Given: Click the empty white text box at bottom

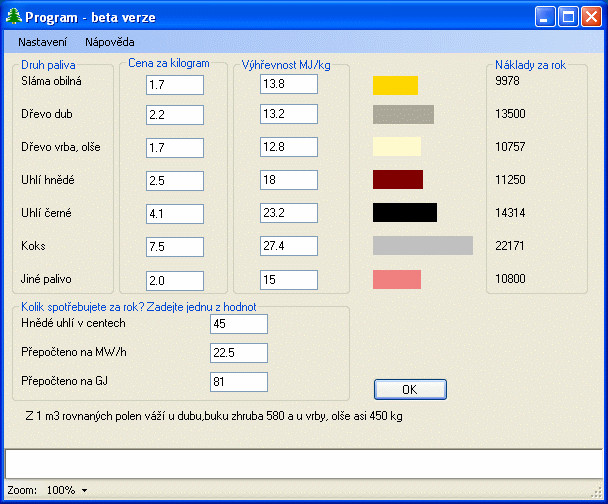Looking at the screenshot, I should tap(304, 464).
